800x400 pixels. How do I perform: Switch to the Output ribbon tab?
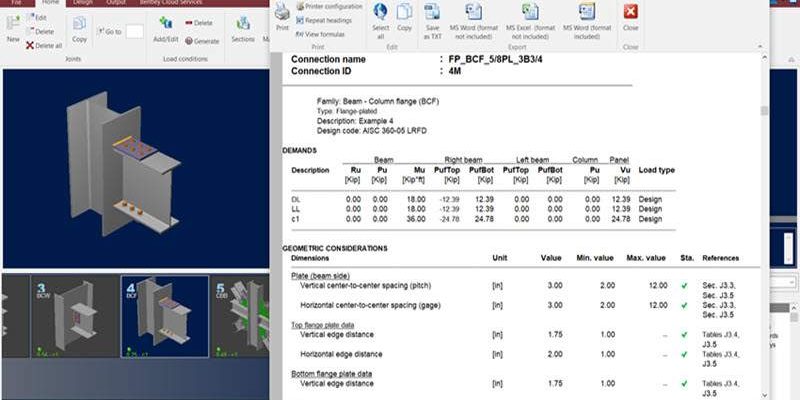(x=116, y=2)
